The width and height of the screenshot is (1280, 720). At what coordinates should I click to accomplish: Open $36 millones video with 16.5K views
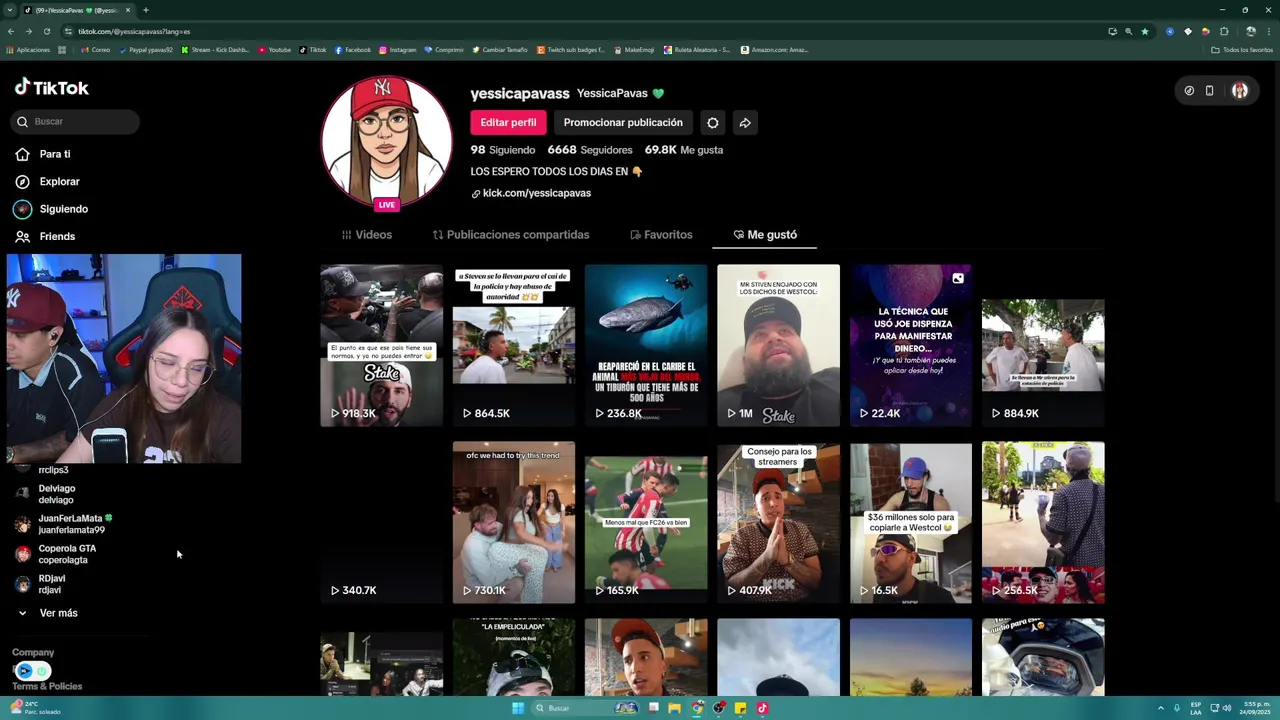[x=910, y=523]
